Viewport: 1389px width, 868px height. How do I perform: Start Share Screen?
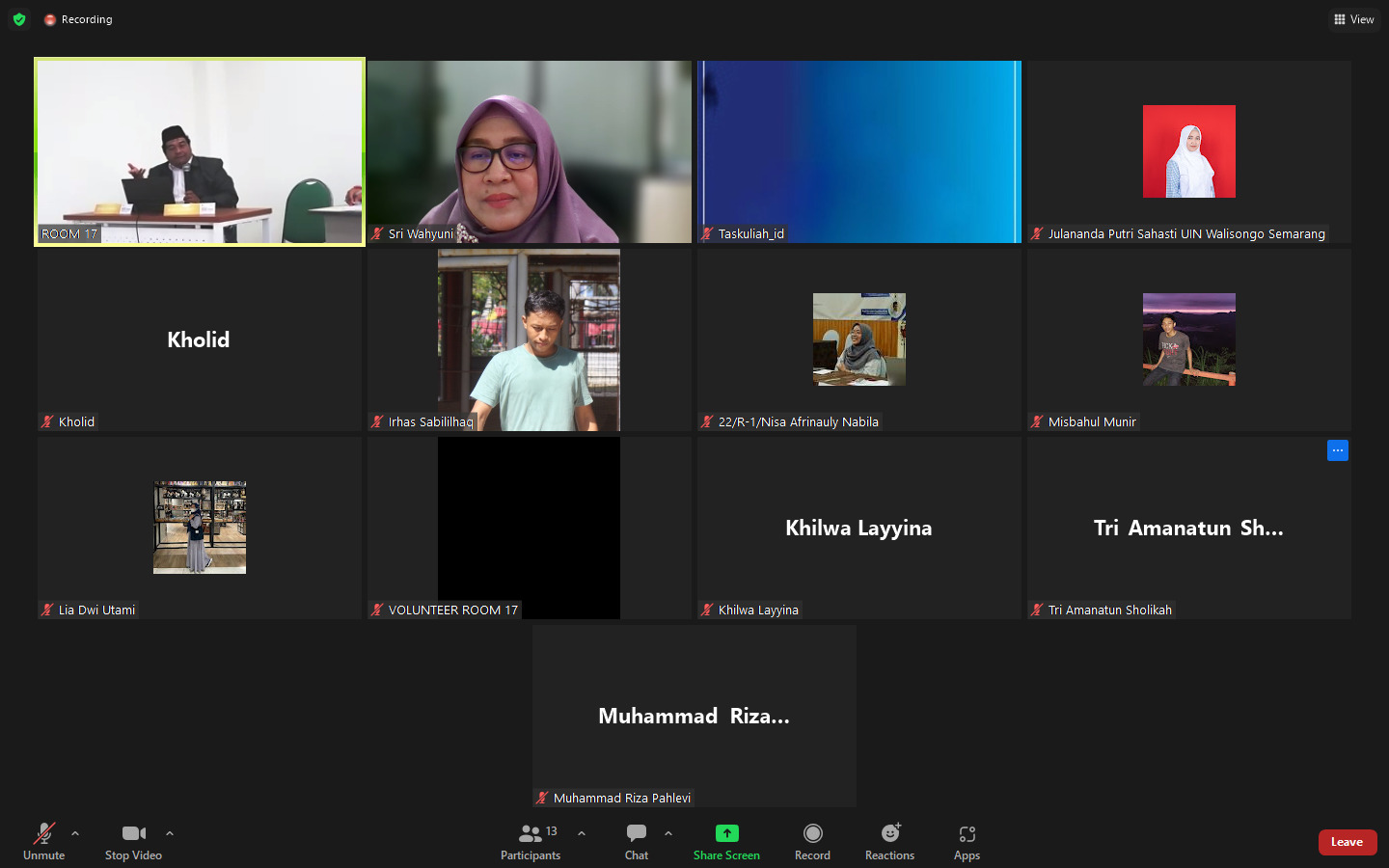(726, 841)
